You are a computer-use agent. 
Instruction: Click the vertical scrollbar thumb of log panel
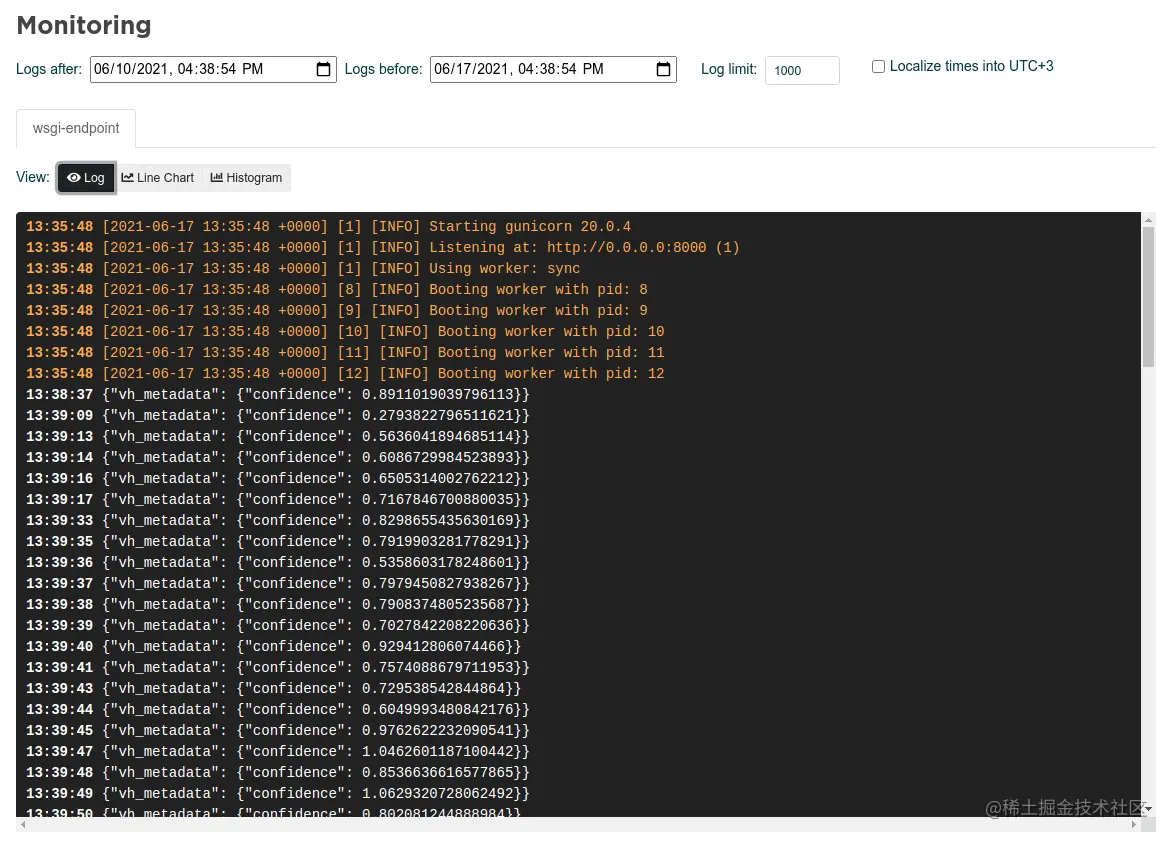(x=1149, y=297)
